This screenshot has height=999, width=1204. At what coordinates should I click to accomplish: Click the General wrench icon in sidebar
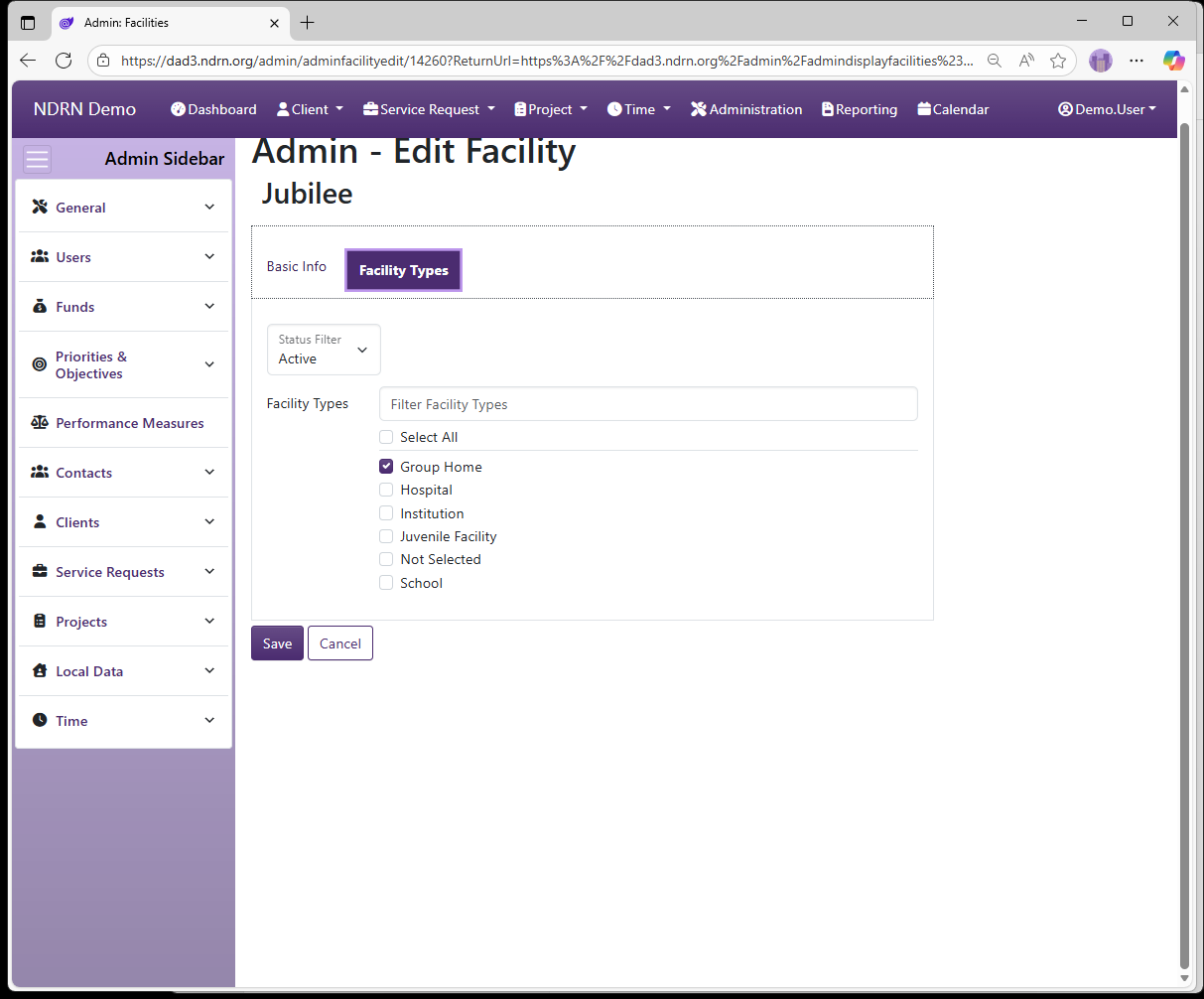click(x=40, y=207)
